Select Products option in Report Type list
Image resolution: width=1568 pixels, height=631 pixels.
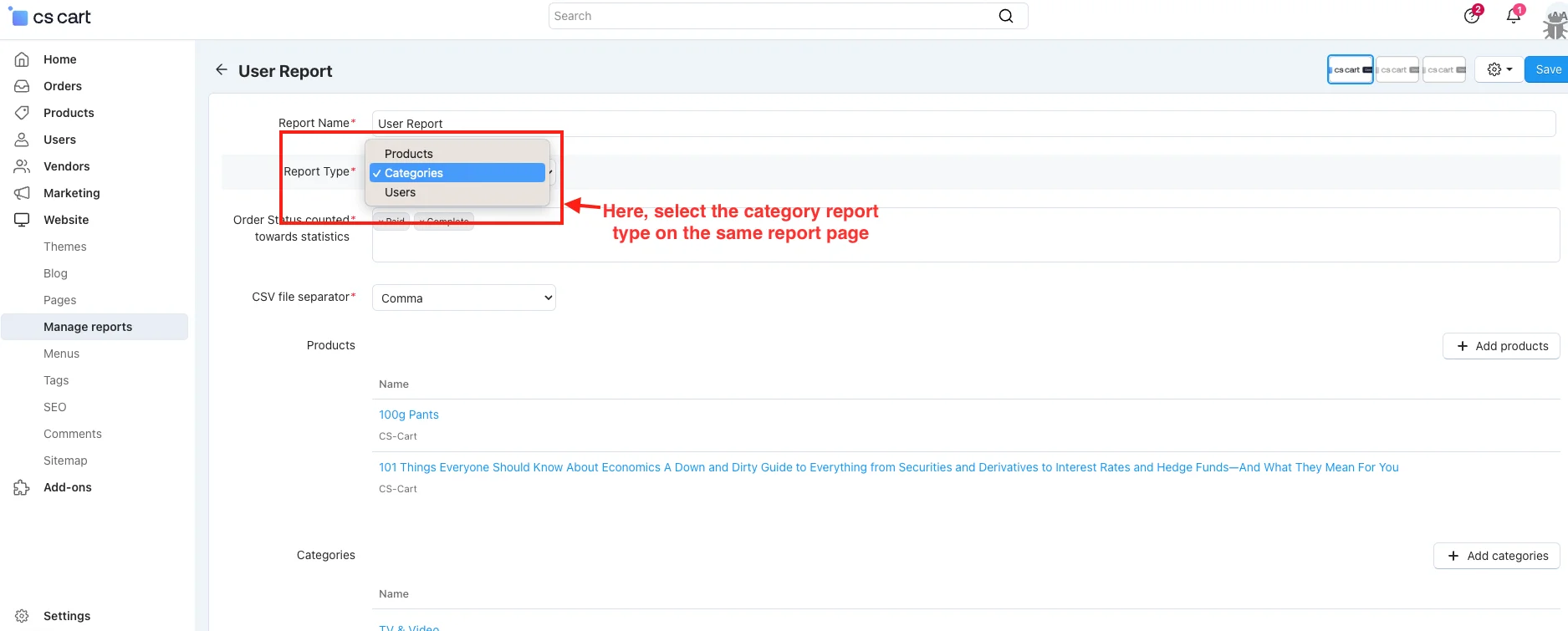pos(408,154)
